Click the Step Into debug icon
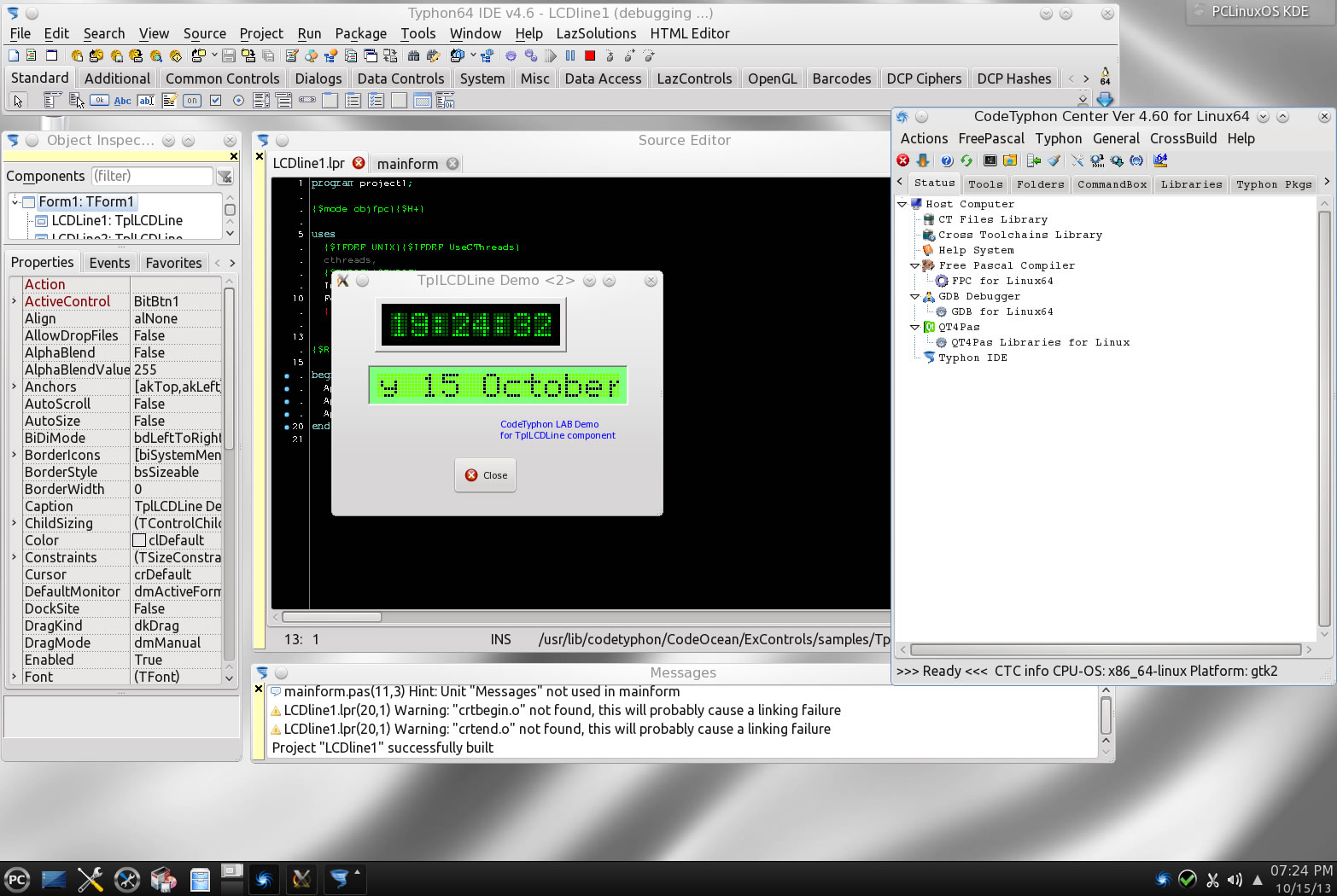This screenshot has width=1337, height=896. (610, 55)
